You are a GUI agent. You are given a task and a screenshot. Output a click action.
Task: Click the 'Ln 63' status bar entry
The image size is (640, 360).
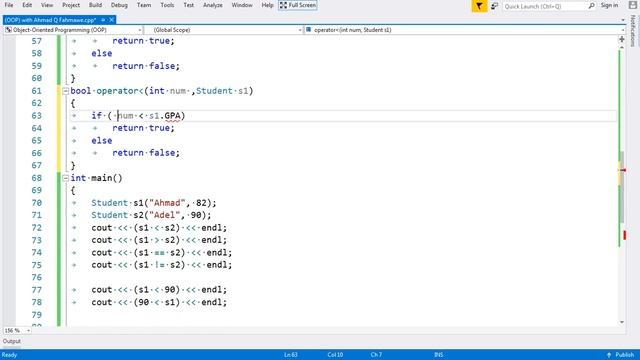tap(291, 355)
